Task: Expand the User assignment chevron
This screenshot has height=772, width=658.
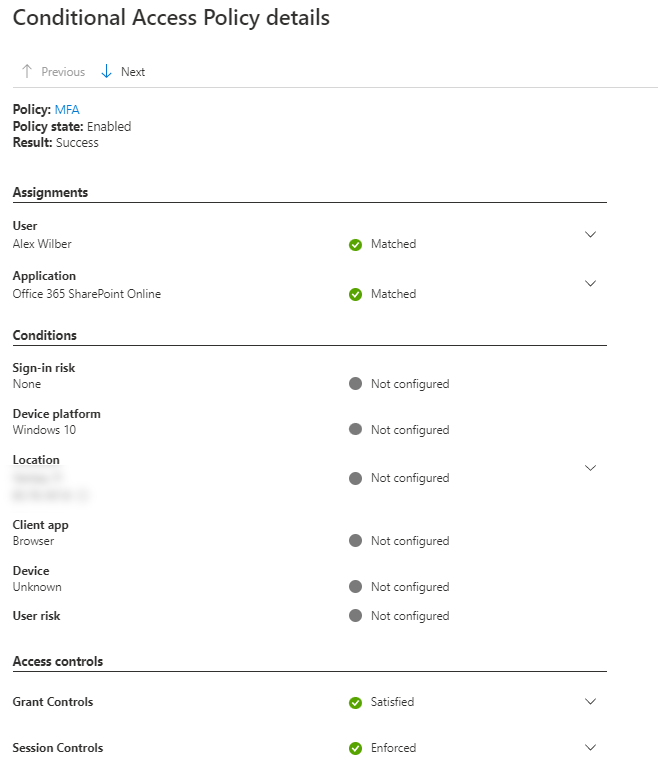Action: click(590, 234)
